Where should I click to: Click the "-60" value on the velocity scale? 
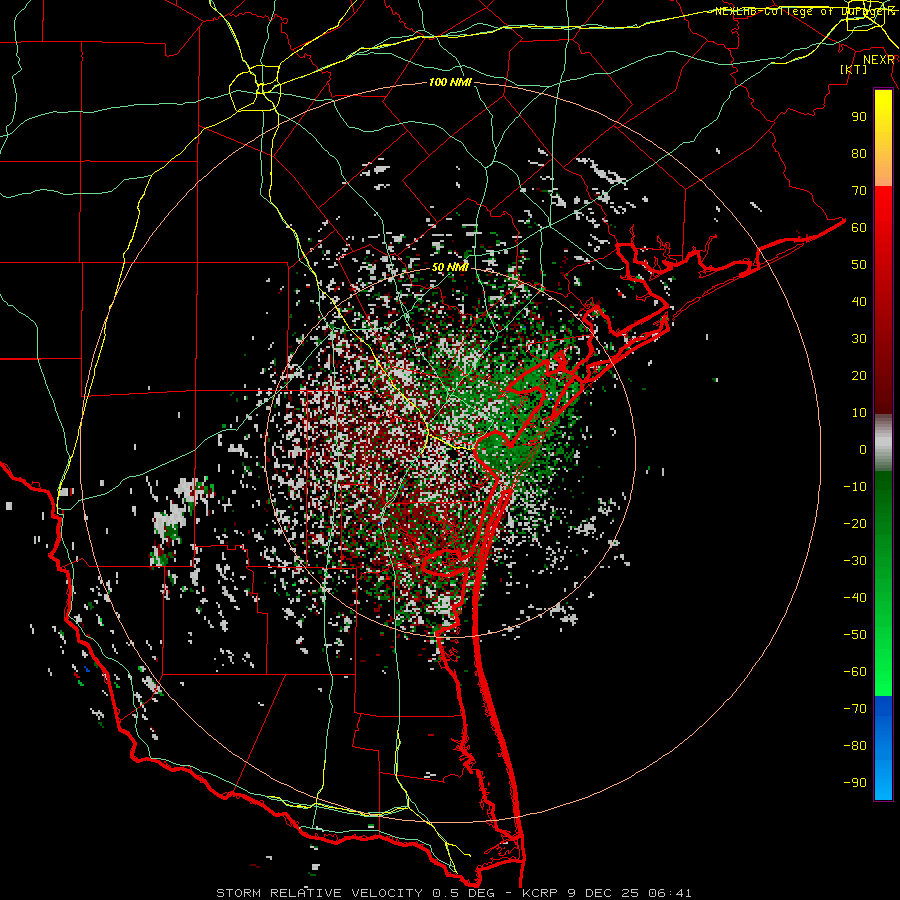855,672
